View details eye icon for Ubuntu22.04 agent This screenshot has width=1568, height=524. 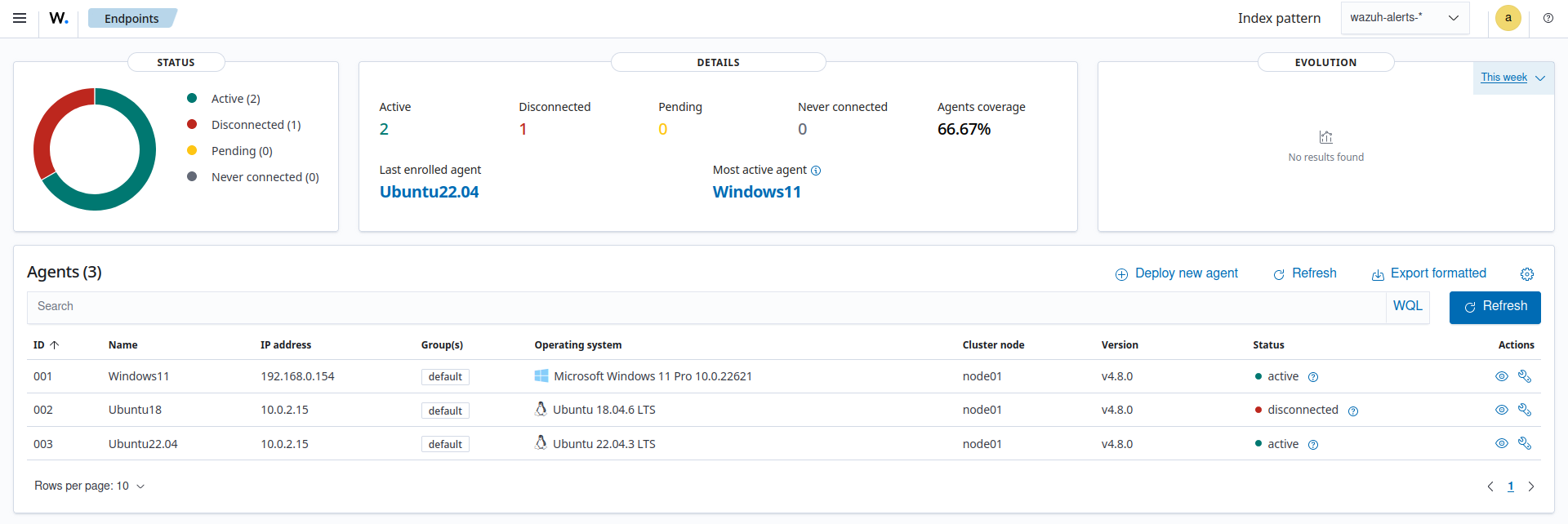(1501, 443)
